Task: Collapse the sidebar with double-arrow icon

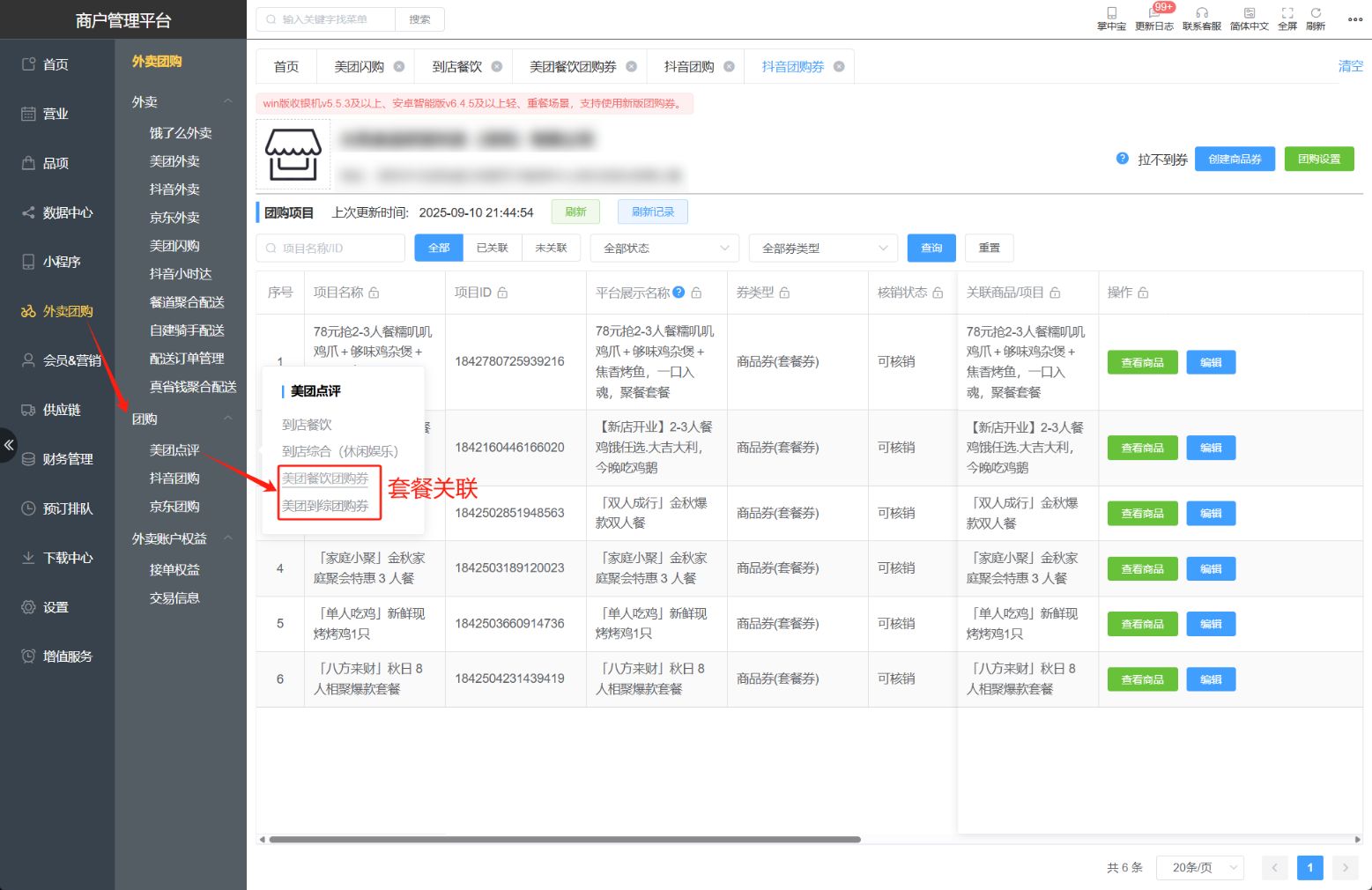Action: pos(9,445)
